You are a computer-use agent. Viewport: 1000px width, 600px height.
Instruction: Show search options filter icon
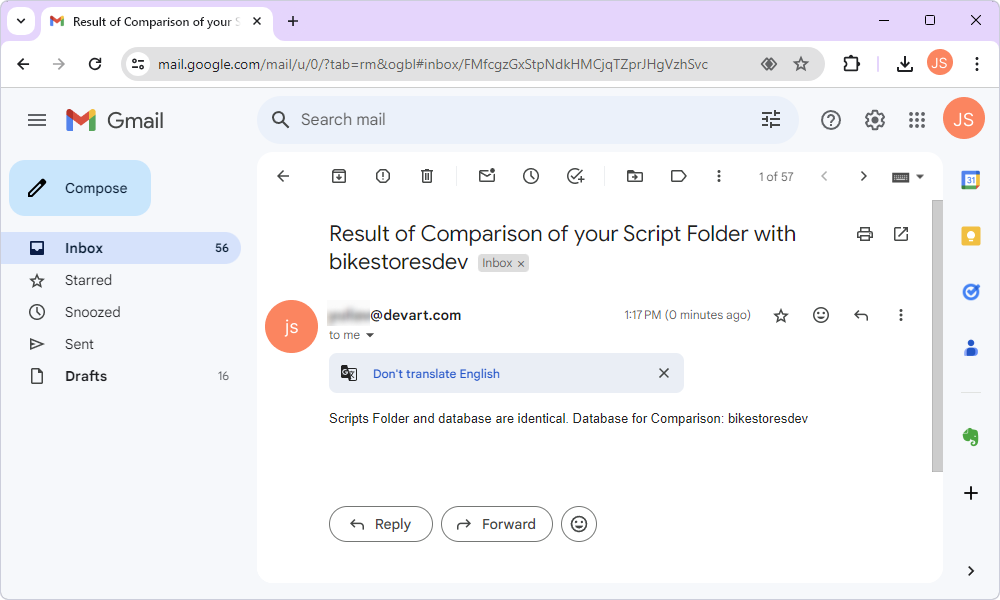click(770, 119)
